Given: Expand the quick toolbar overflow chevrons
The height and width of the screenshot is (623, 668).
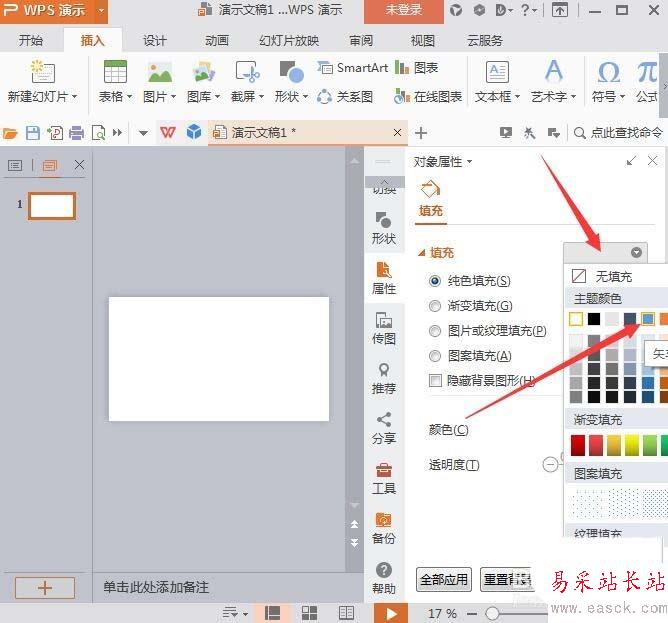Looking at the screenshot, I should tap(118, 133).
